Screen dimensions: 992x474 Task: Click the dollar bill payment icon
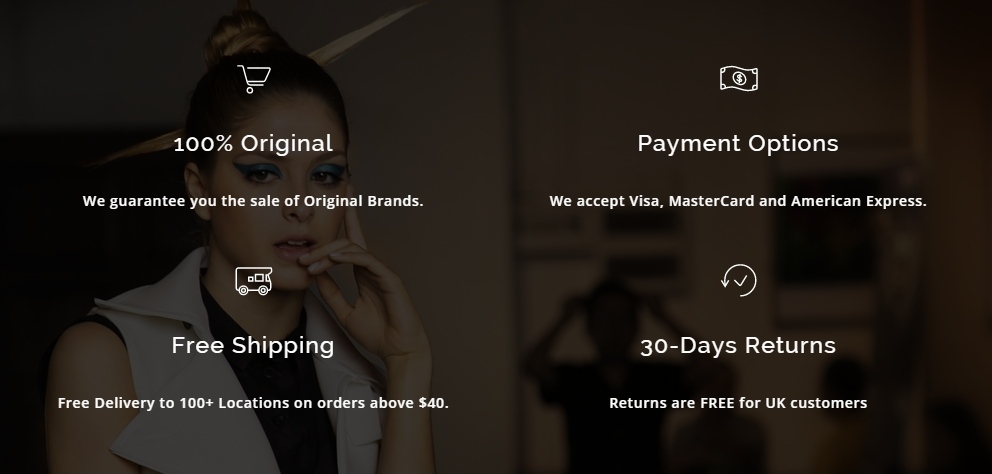click(x=738, y=78)
